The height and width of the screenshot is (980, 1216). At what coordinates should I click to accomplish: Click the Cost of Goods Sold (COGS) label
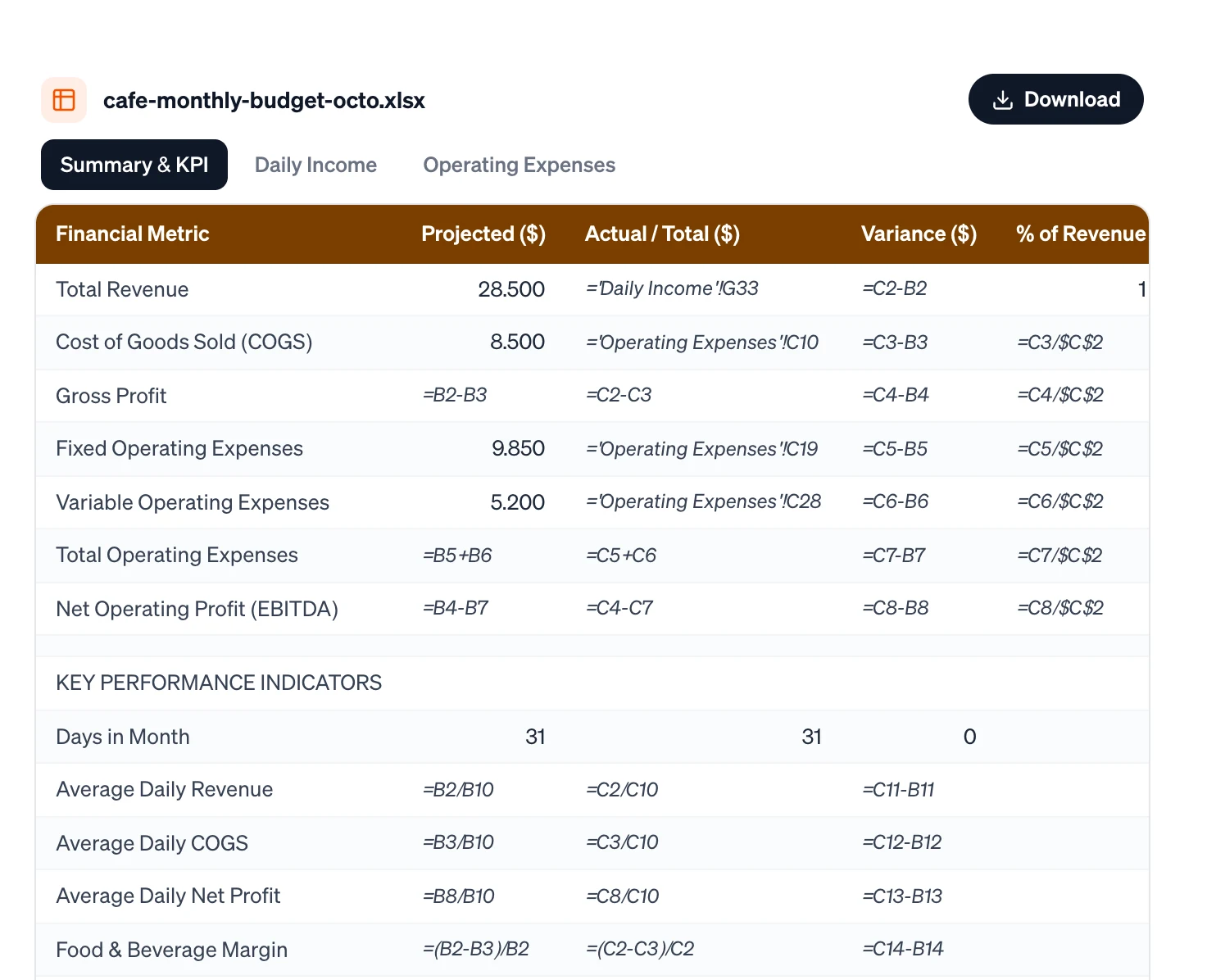point(184,342)
